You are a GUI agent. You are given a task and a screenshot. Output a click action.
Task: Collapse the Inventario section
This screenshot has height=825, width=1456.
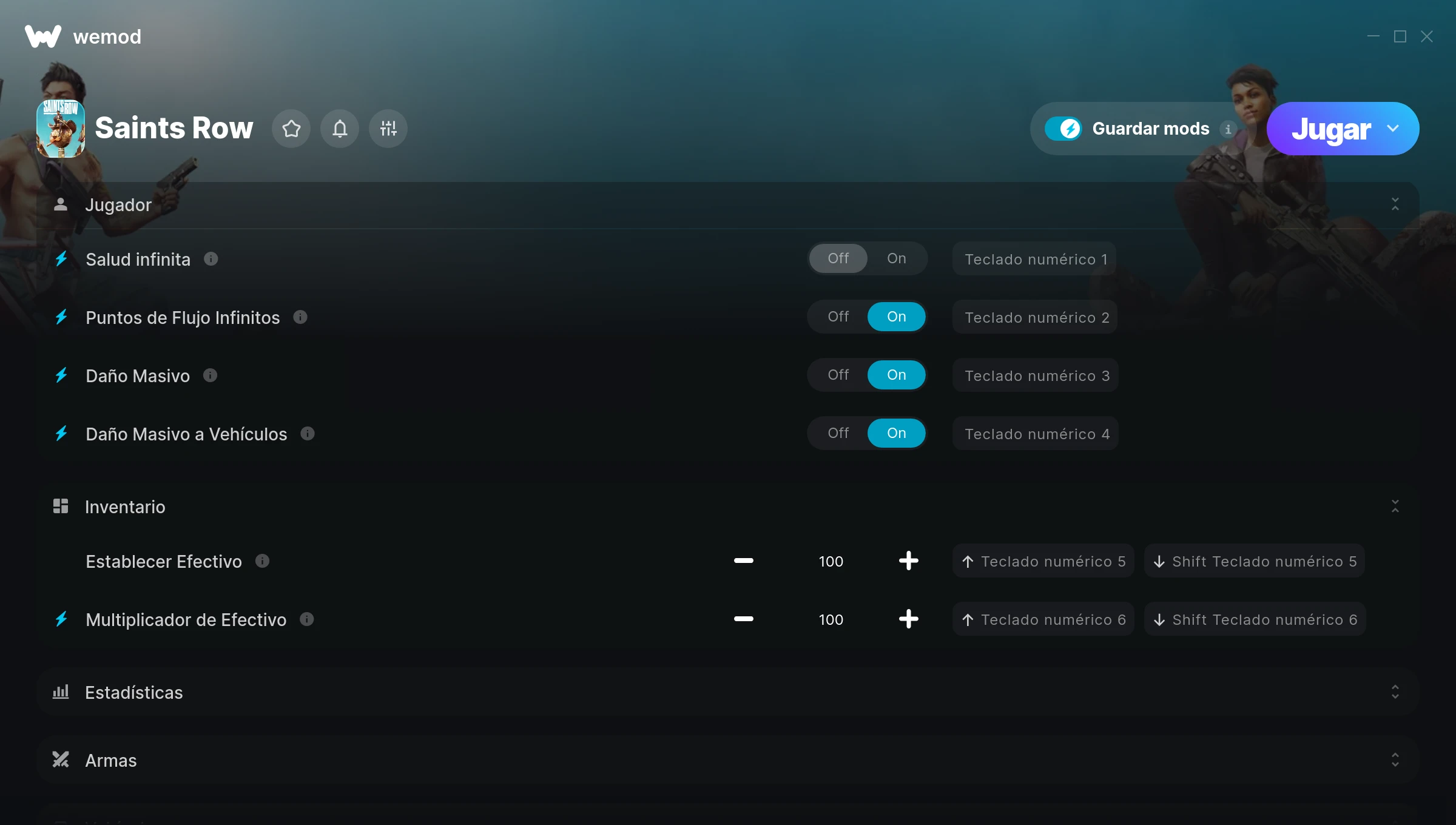click(x=1395, y=507)
